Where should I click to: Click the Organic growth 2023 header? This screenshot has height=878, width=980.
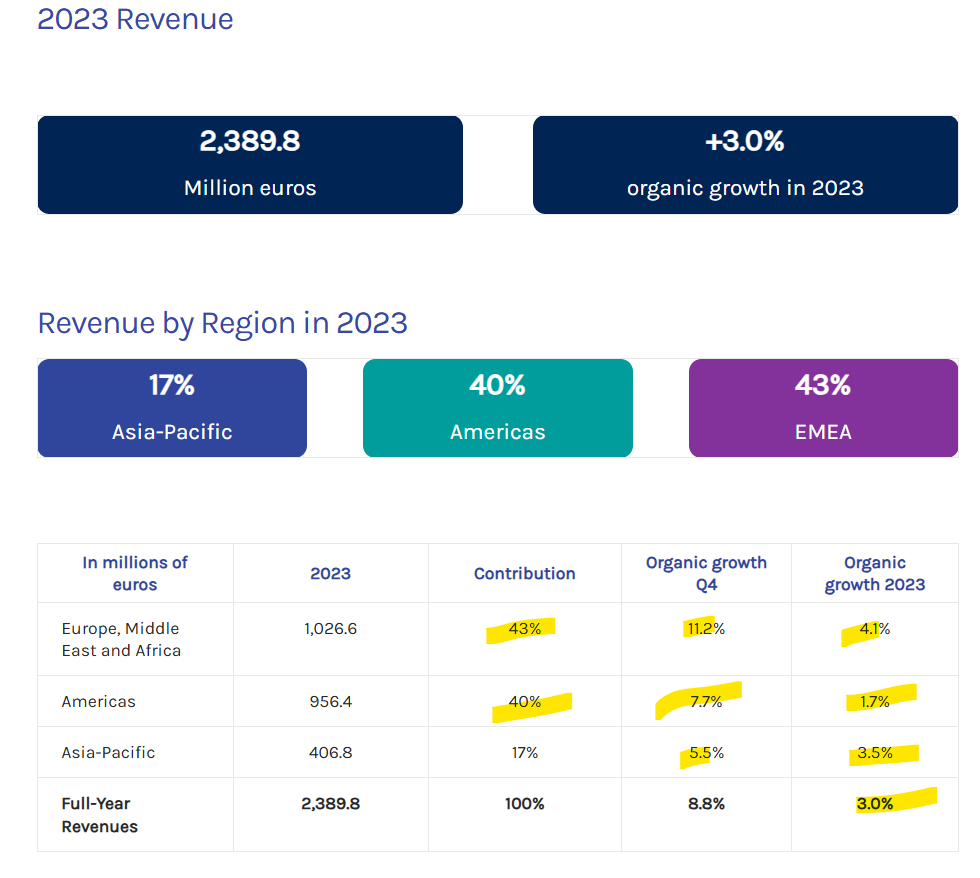click(x=874, y=574)
